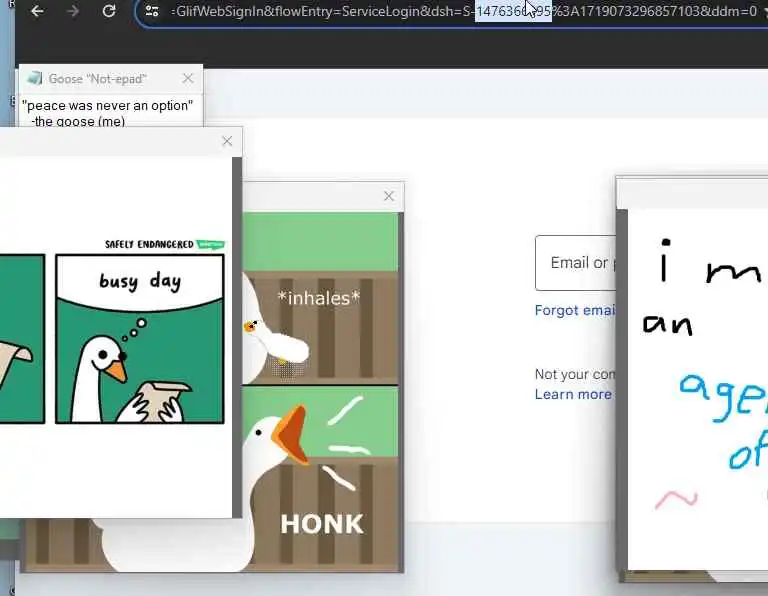This screenshot has width=768, height=596.
Task: Click the Goose "Not-epad" window icon
Action: tap(34, 78)
